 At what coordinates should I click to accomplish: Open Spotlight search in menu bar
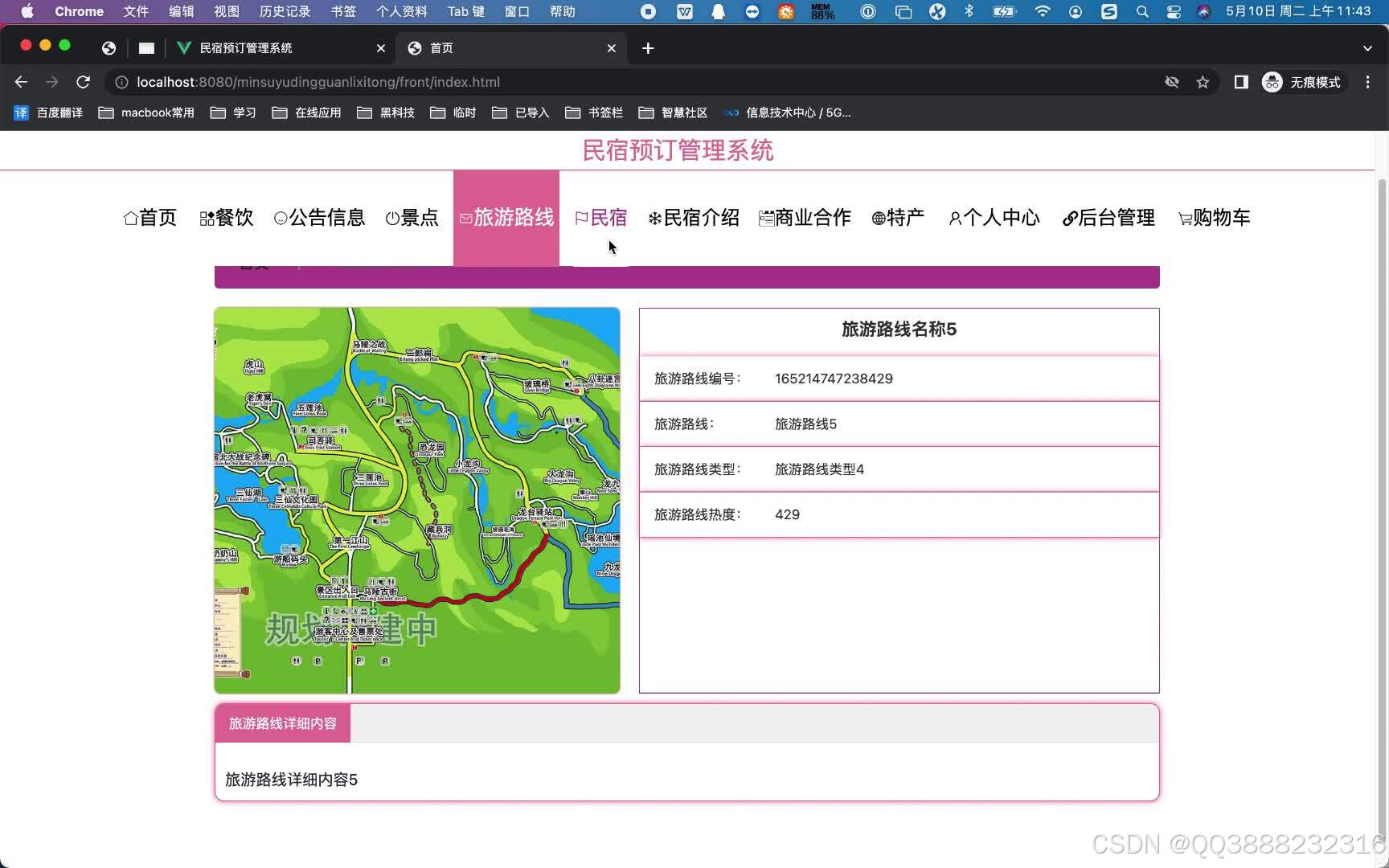tap(1142, 11)
